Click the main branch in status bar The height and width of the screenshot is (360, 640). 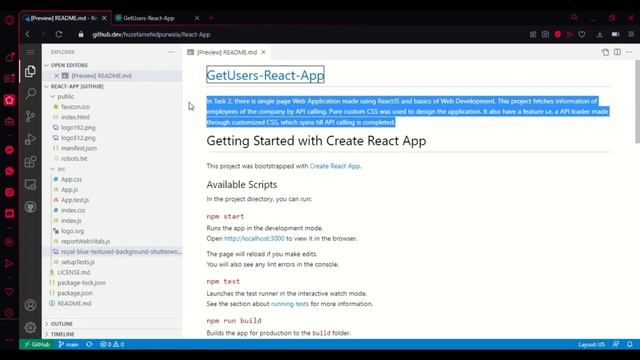69,344
